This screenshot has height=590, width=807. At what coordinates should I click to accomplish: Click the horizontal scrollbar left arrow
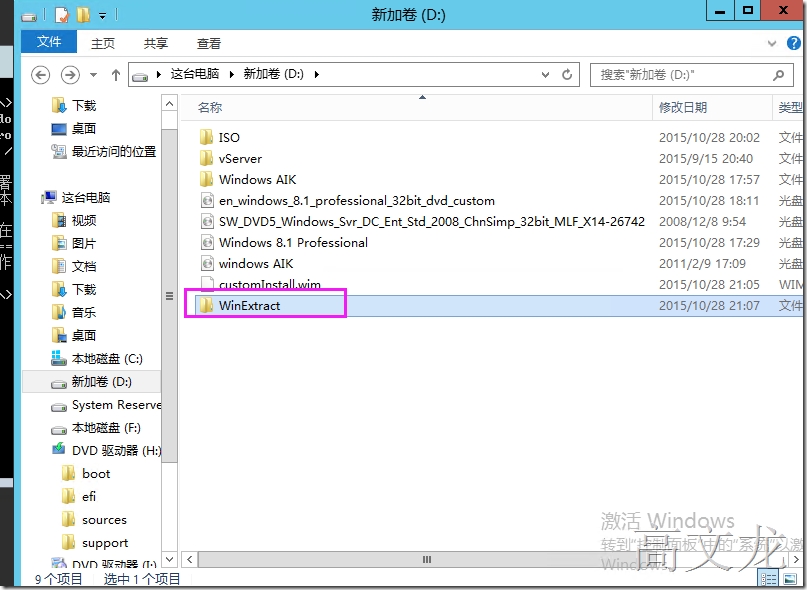click(x=189, y=560)
